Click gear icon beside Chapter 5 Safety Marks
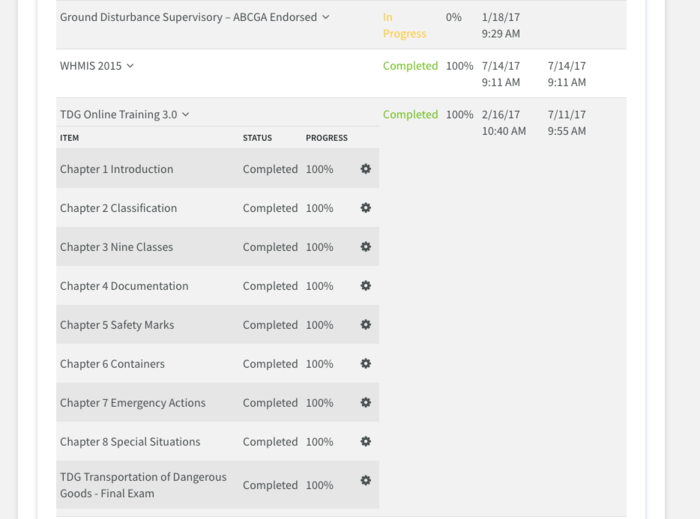The width and height of the screenshot is (700, 519). [x=366, y=324]
